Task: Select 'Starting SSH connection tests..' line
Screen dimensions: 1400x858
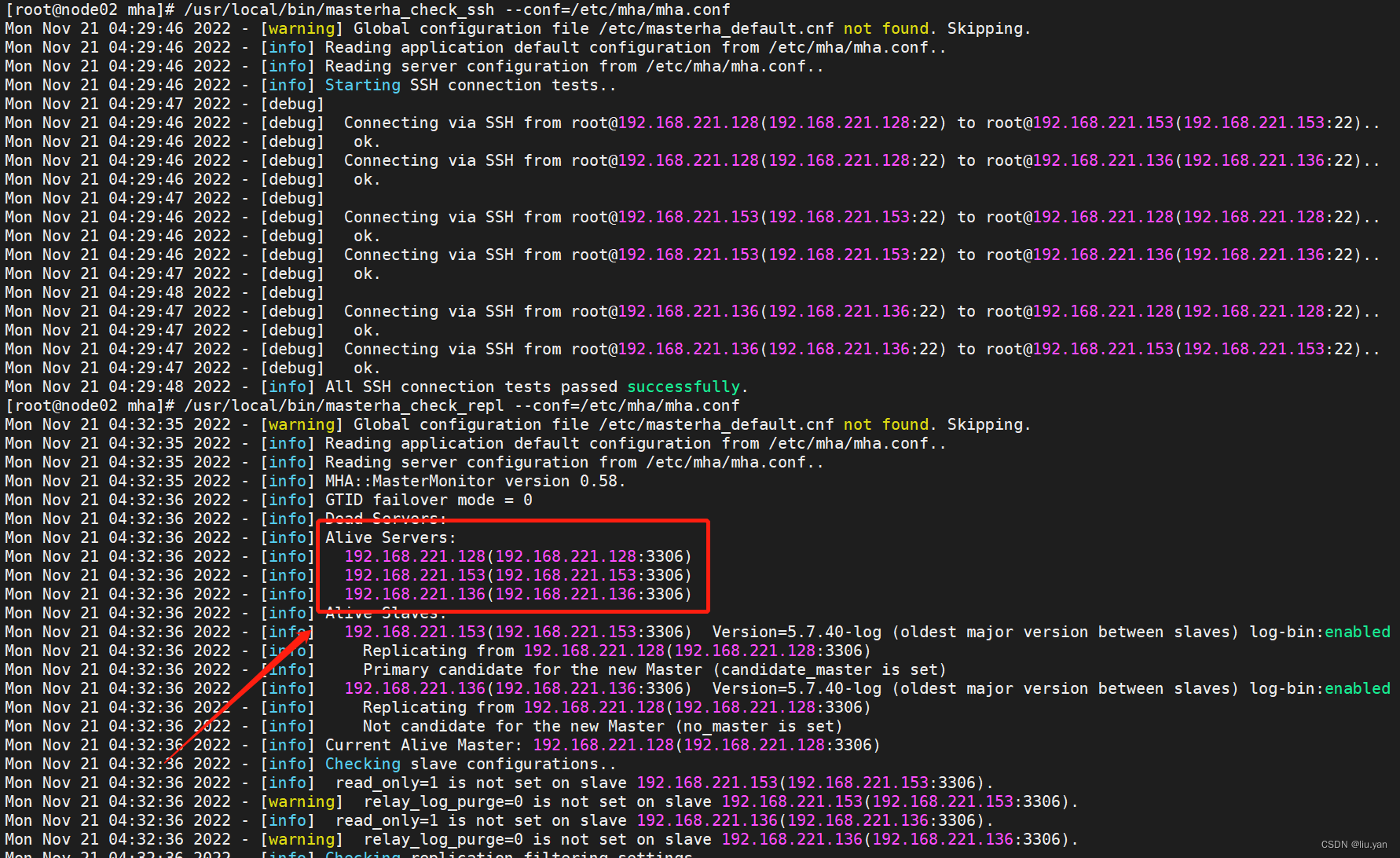Action: pos(310,85)
